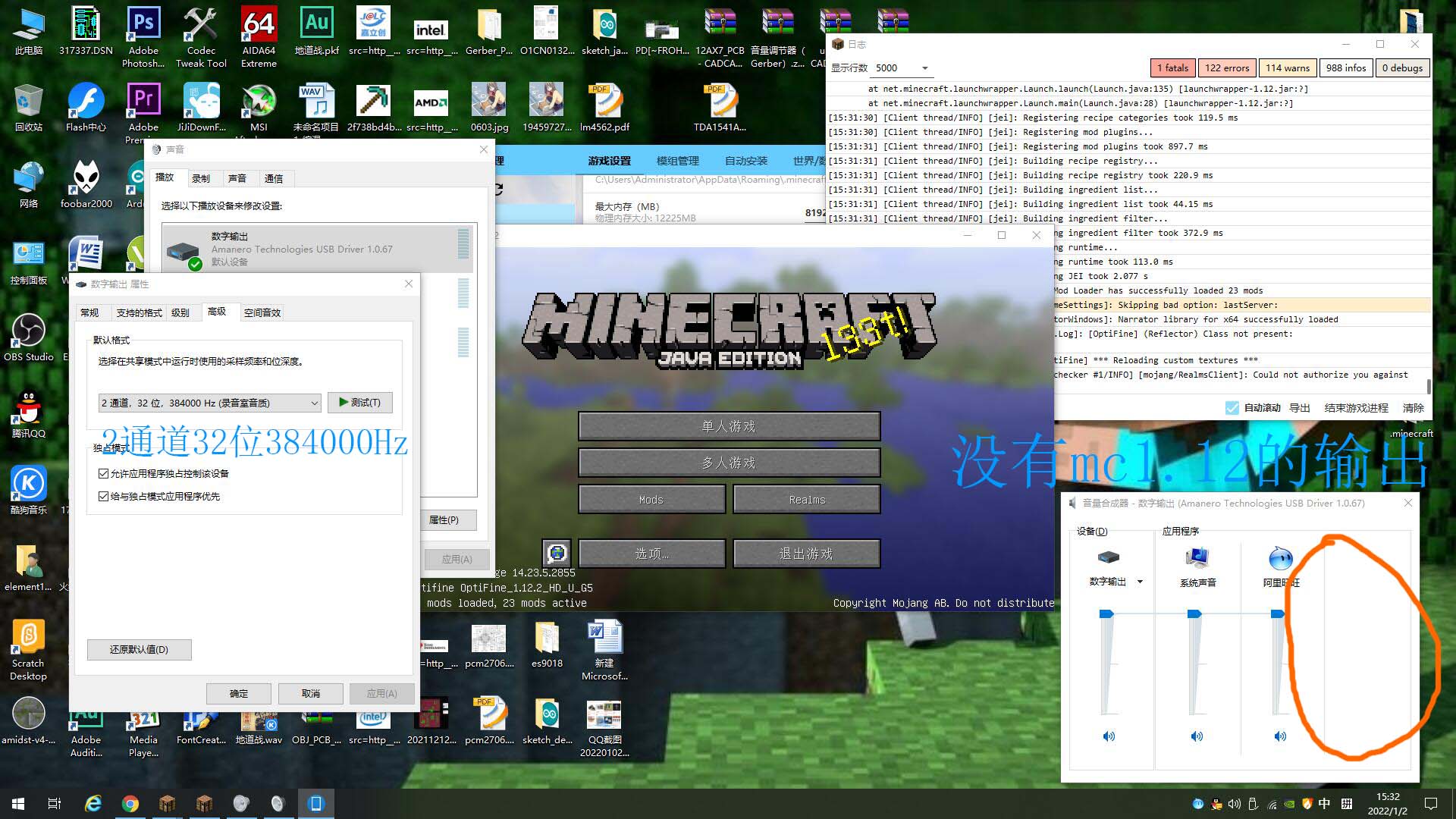Expand 显示行数 5000 dropdown
The height and width of the screenshot is (819, 1456).
tap(924, 68)
